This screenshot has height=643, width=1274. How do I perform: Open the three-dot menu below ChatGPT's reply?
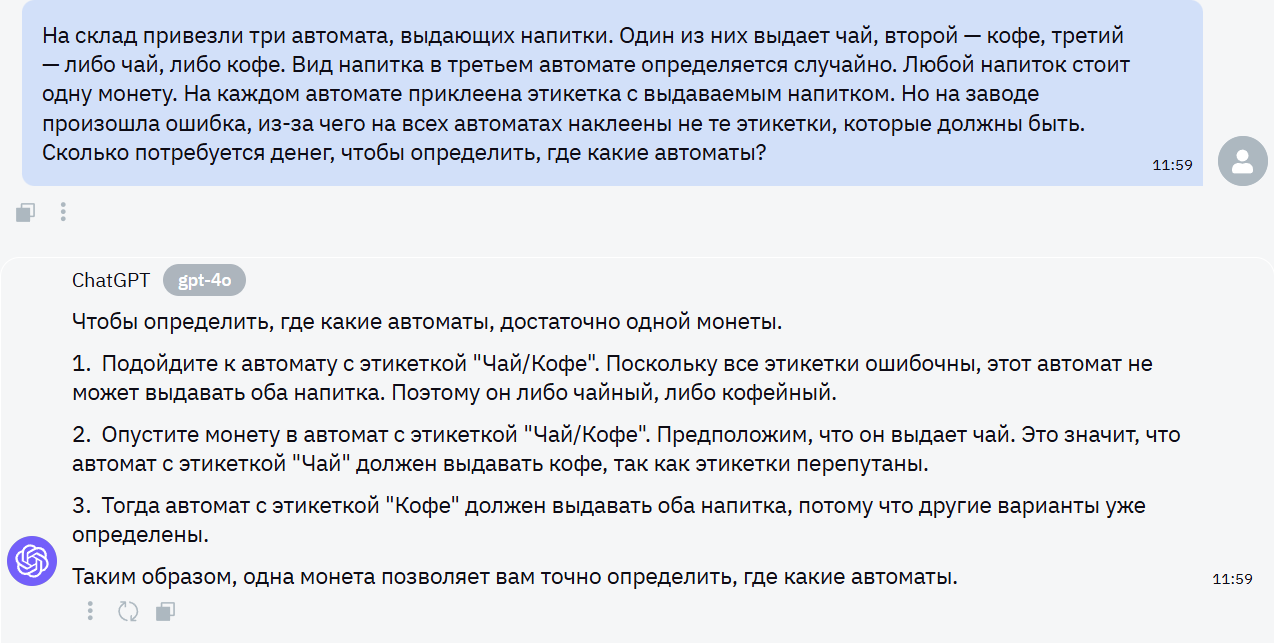coord(90,610)
